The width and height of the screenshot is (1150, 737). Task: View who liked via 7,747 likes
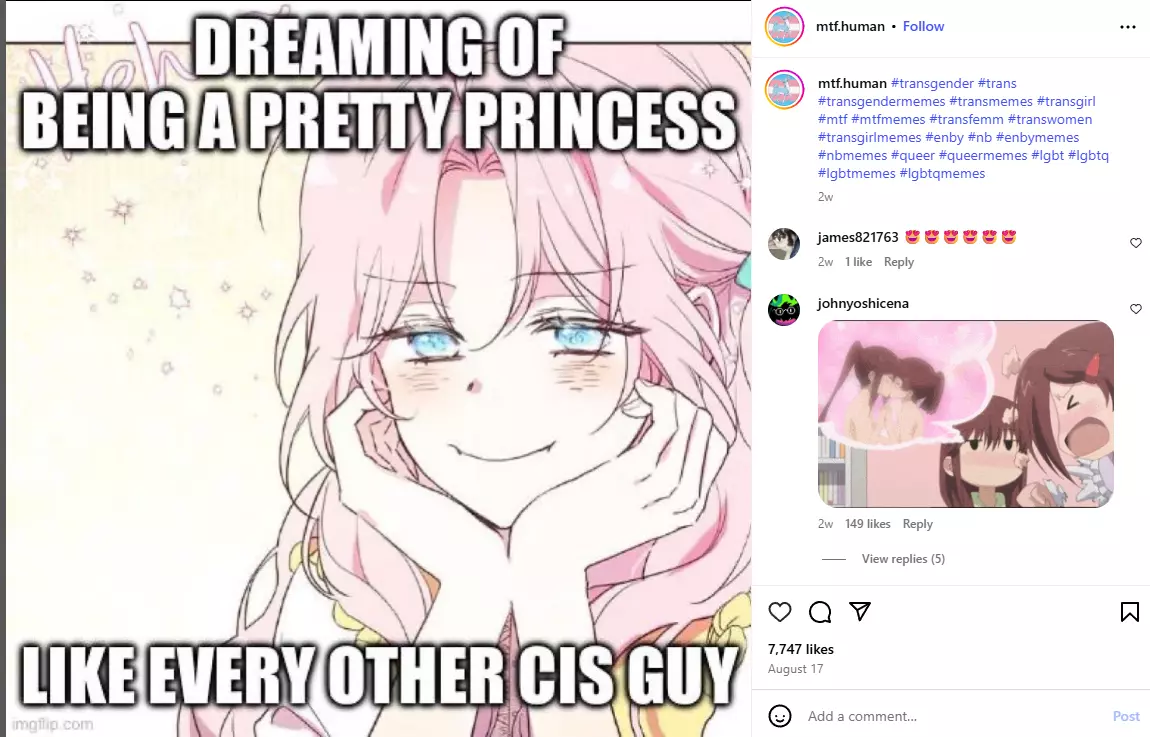coord(800,649)
